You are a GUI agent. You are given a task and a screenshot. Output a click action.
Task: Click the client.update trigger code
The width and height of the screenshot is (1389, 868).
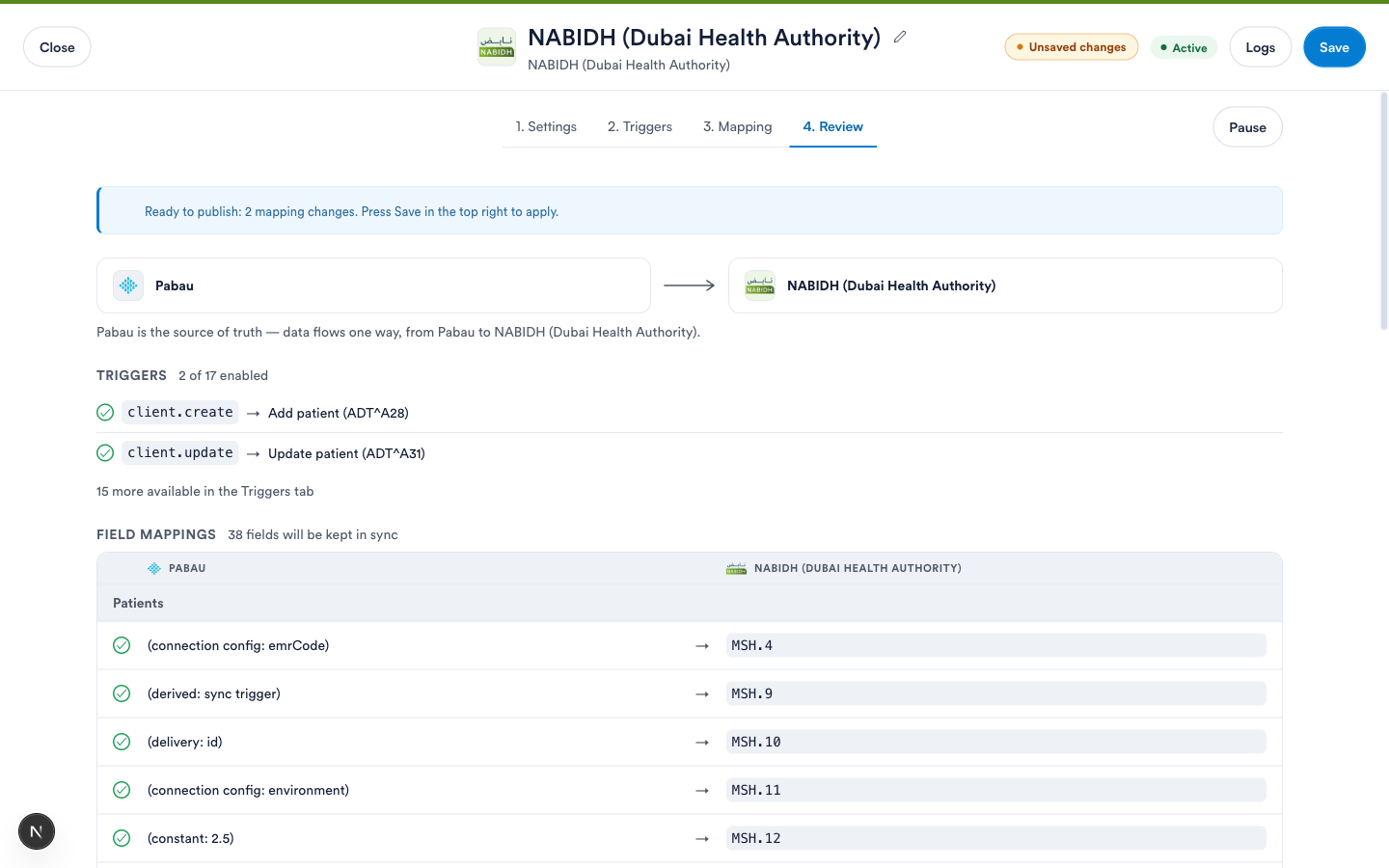click(180, 453)
